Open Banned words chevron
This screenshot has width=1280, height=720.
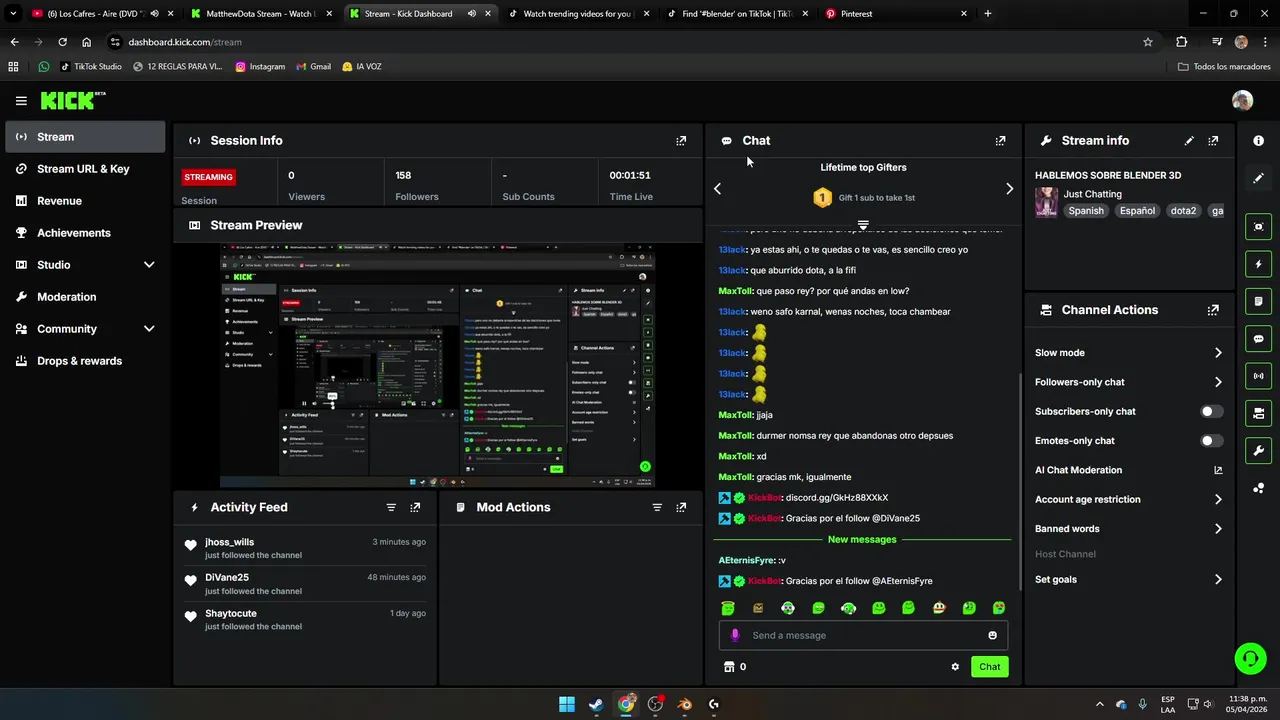[x=1218, y=529]
